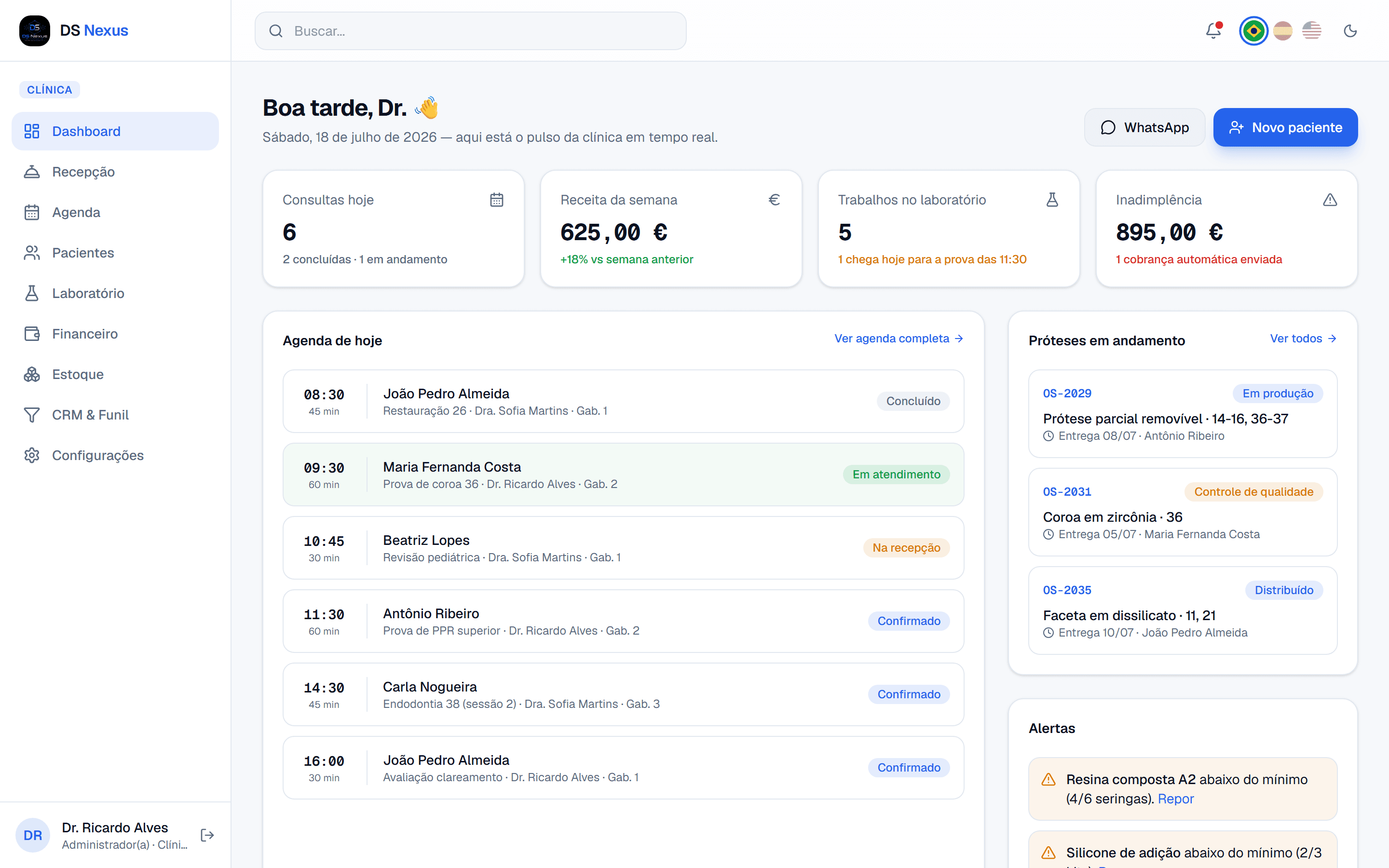
Task: Click the CRM funnel icon
Action: pos(32,415)
